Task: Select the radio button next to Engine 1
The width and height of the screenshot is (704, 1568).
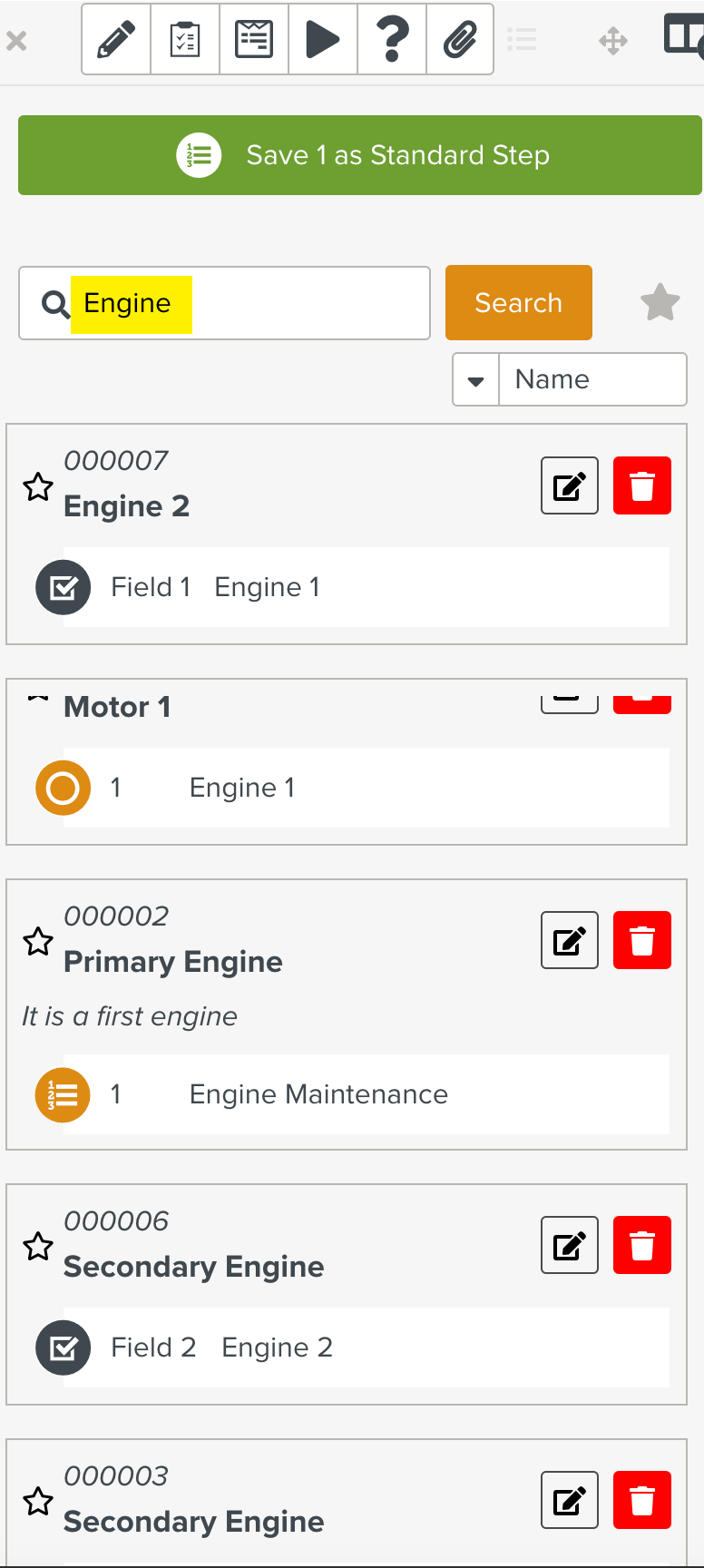Action: point(62,788)
